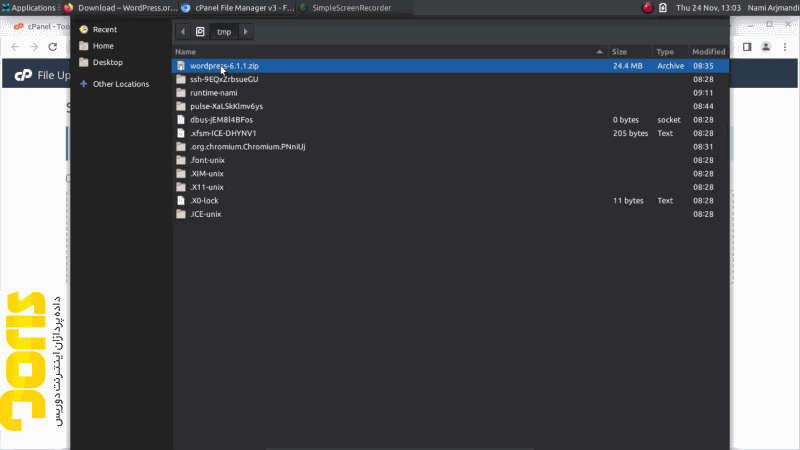800x450 pixels.
Task: Click the path bar left arrow
Action: [183, 32]
